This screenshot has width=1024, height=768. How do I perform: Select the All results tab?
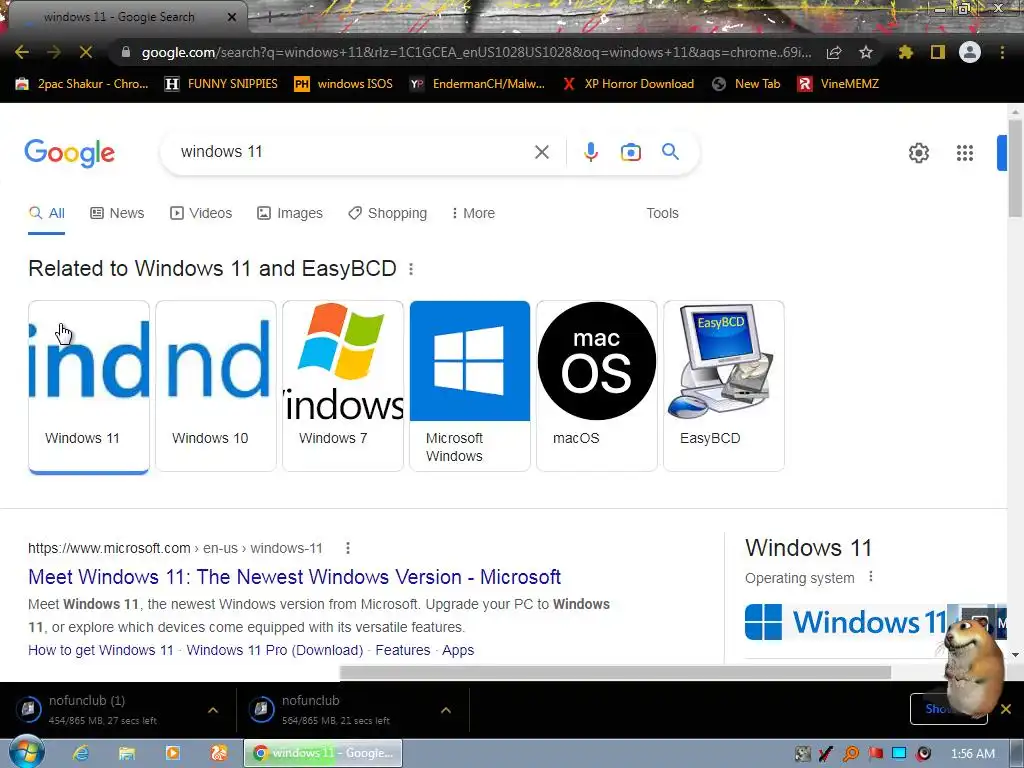46,213
